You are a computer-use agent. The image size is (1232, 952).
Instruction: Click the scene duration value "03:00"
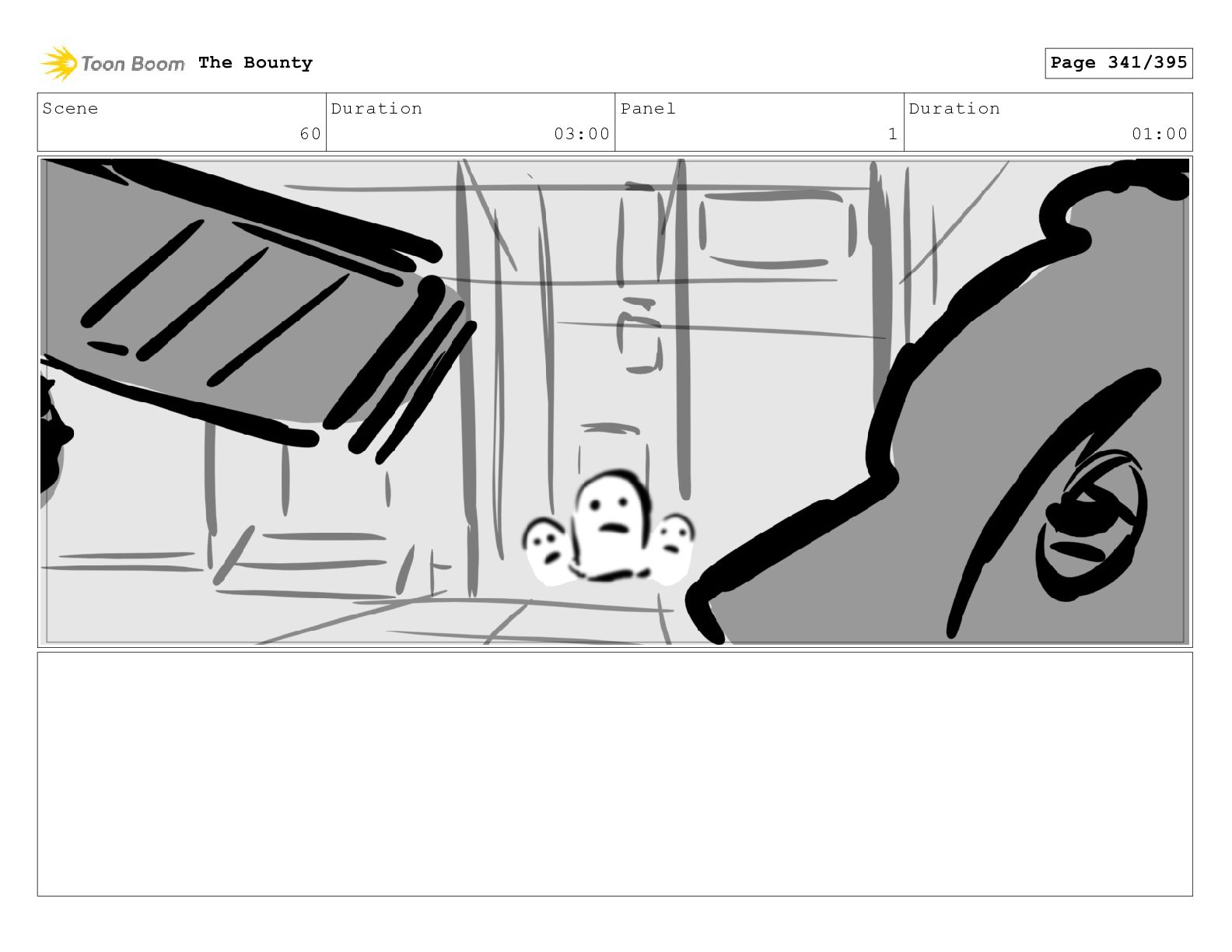(x=582, y=134)
